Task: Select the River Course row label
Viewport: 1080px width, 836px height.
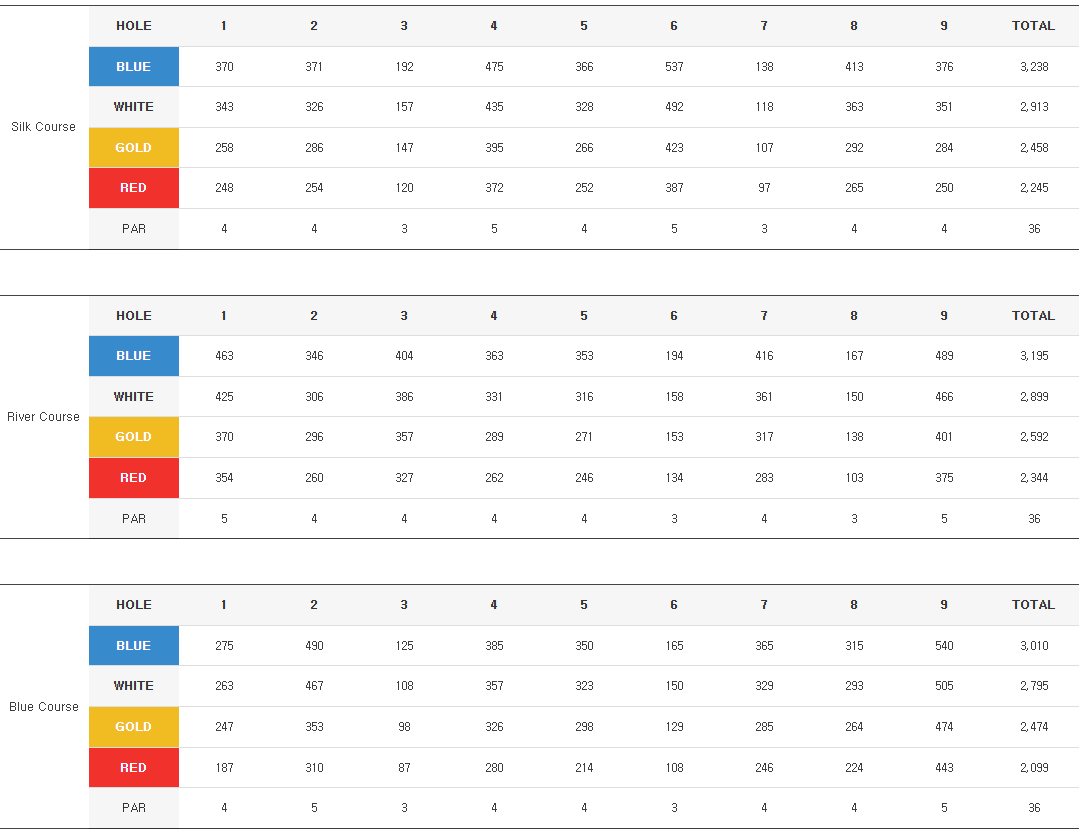Action: [x=43, y=417]
